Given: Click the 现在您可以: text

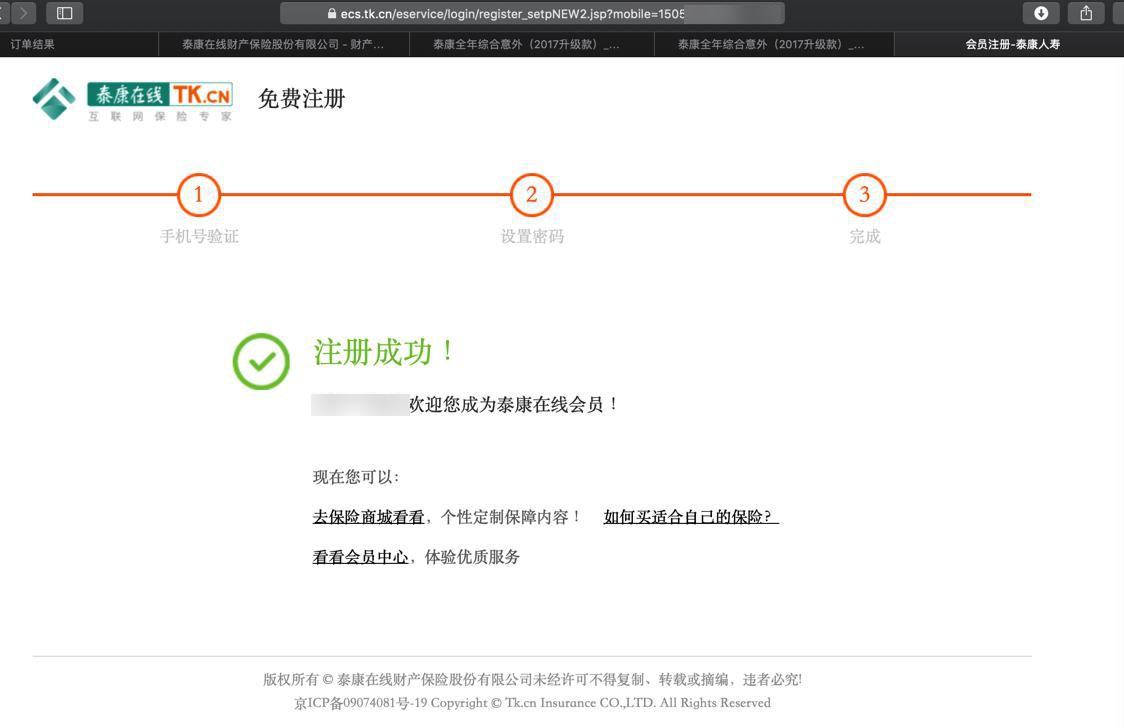Looking at the screenshot, I should [x=356, y=477].
